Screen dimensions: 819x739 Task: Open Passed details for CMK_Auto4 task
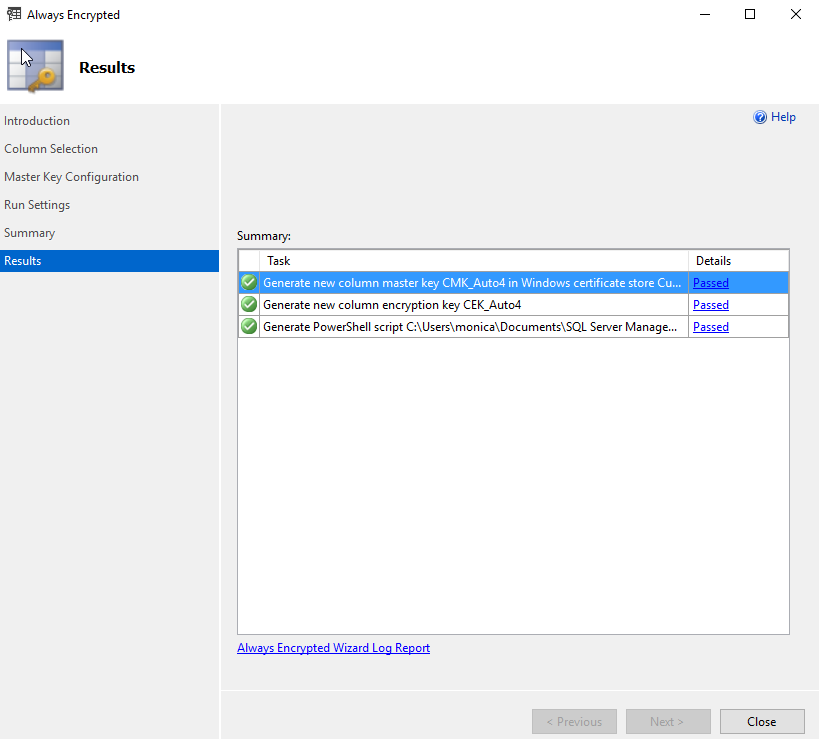point(710,283)
